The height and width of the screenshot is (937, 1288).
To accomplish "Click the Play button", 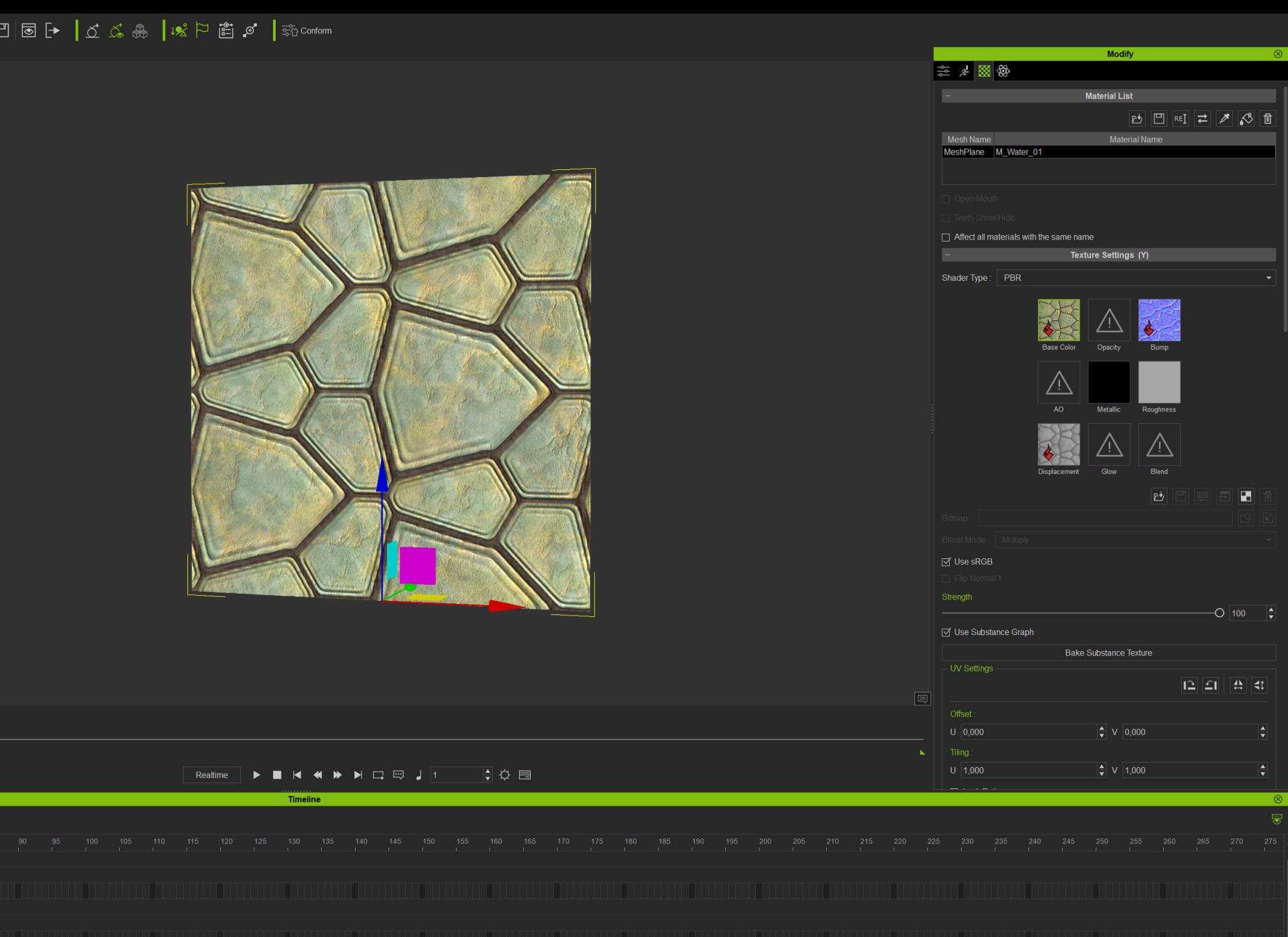I will (256, 775).
